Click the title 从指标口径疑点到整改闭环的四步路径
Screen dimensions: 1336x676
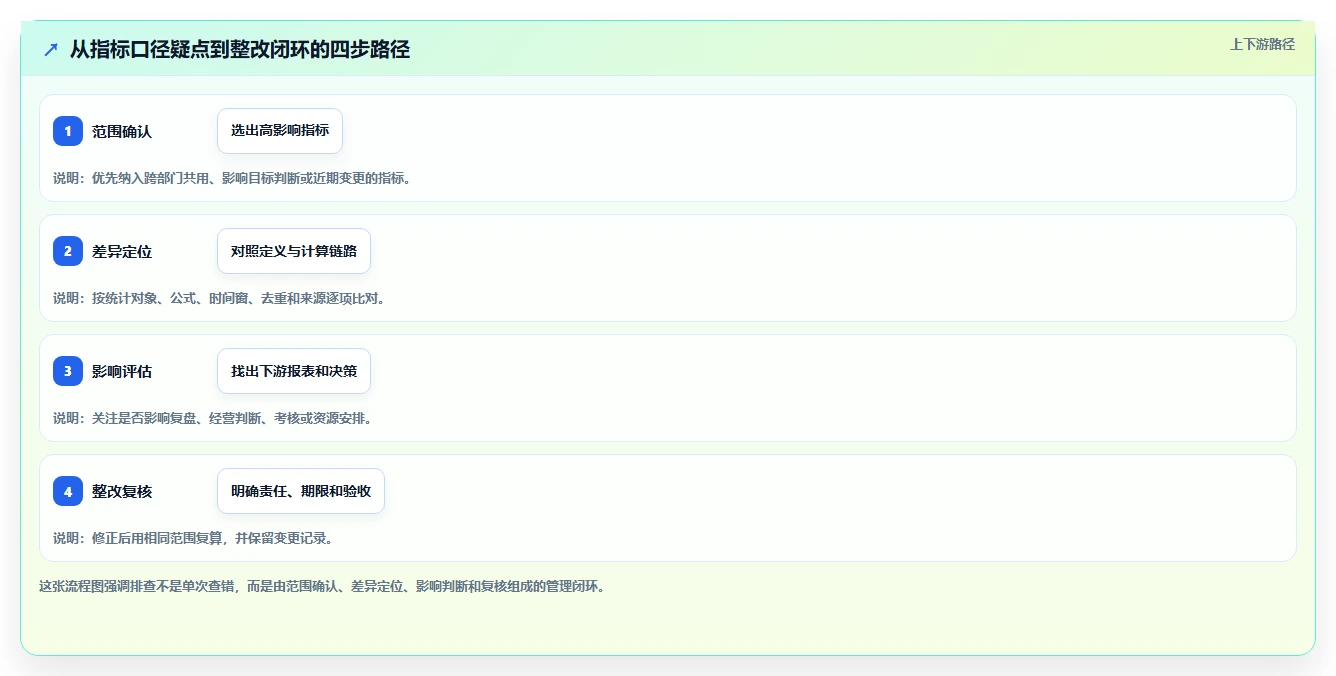(240, 49)
